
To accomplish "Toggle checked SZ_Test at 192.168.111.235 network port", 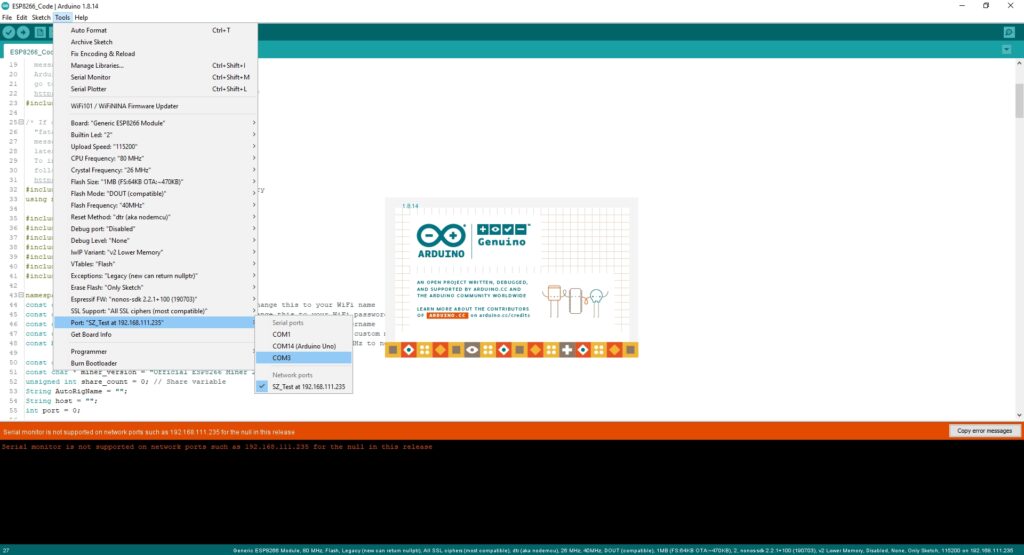I will click(x=304, y=387).
